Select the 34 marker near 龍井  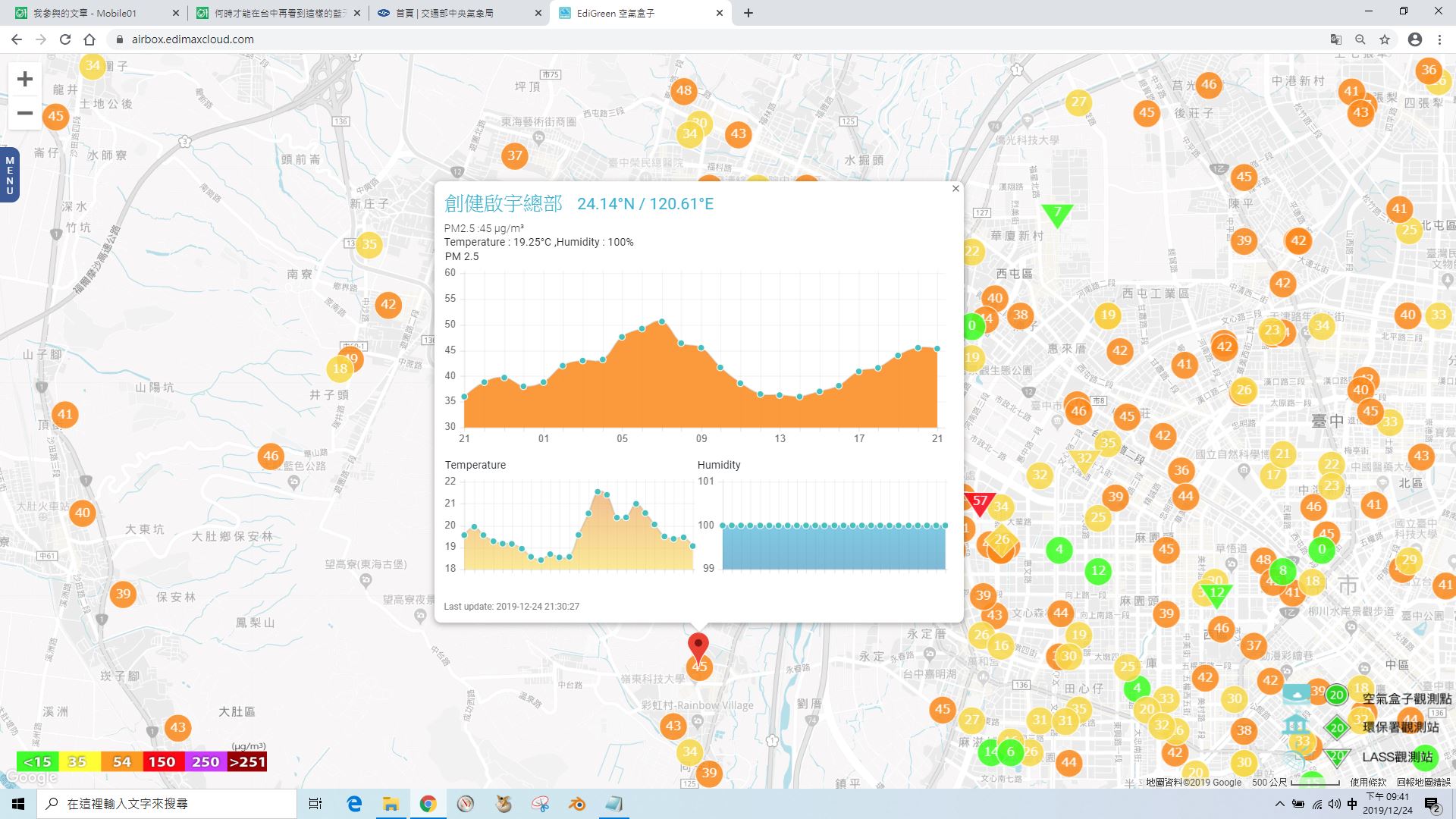click(93, 65)
